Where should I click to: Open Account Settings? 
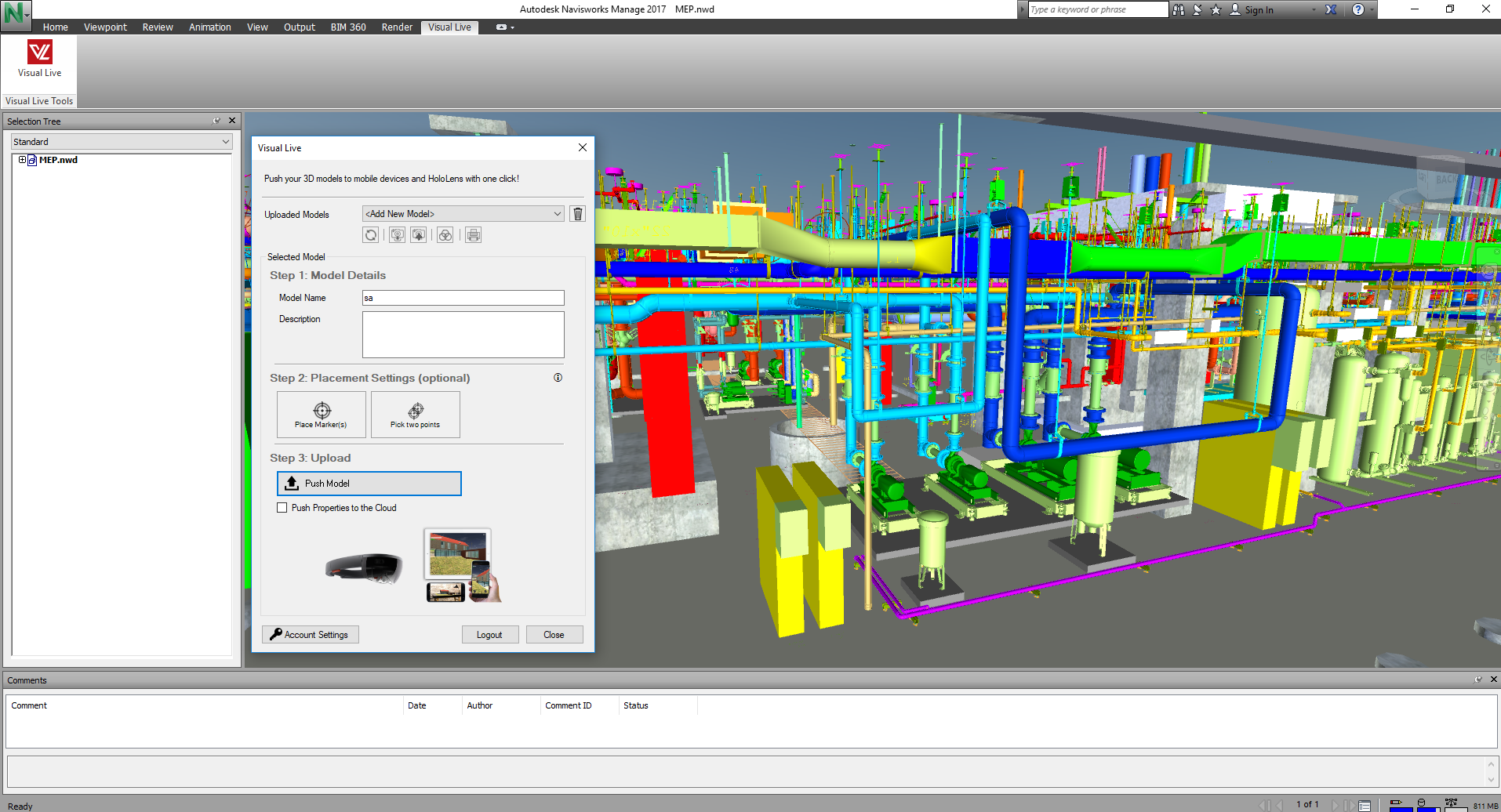click(311, 635)
